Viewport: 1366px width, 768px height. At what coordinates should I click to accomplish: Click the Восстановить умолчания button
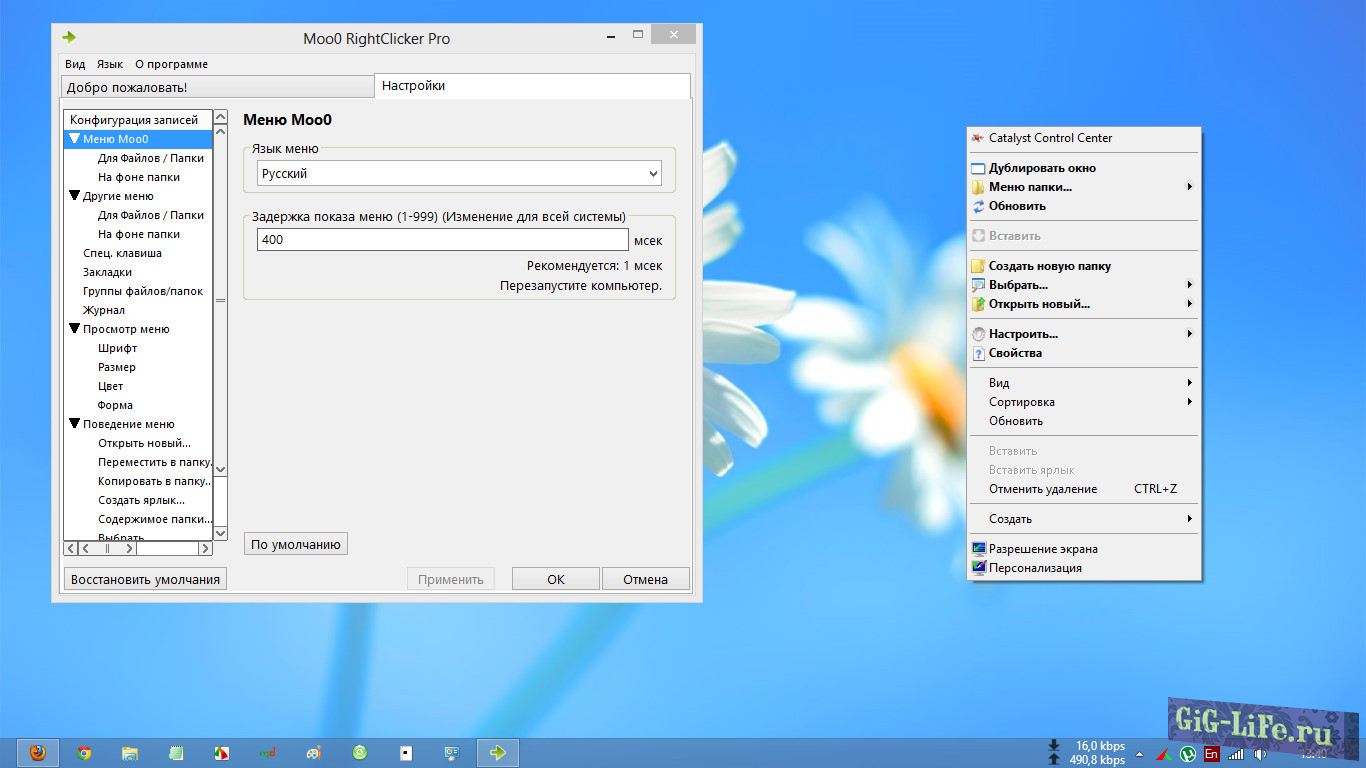145,579
